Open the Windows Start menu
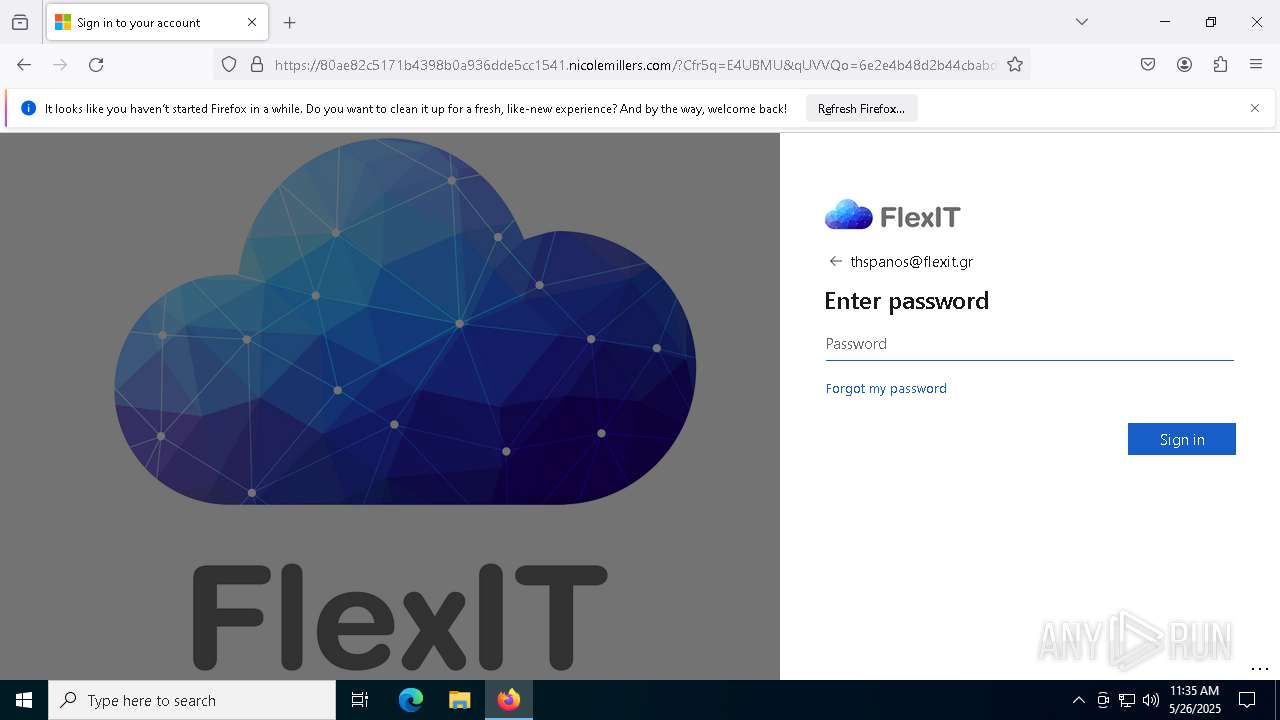The height and width of the screenshot is (720, 1280). point(24,700)
